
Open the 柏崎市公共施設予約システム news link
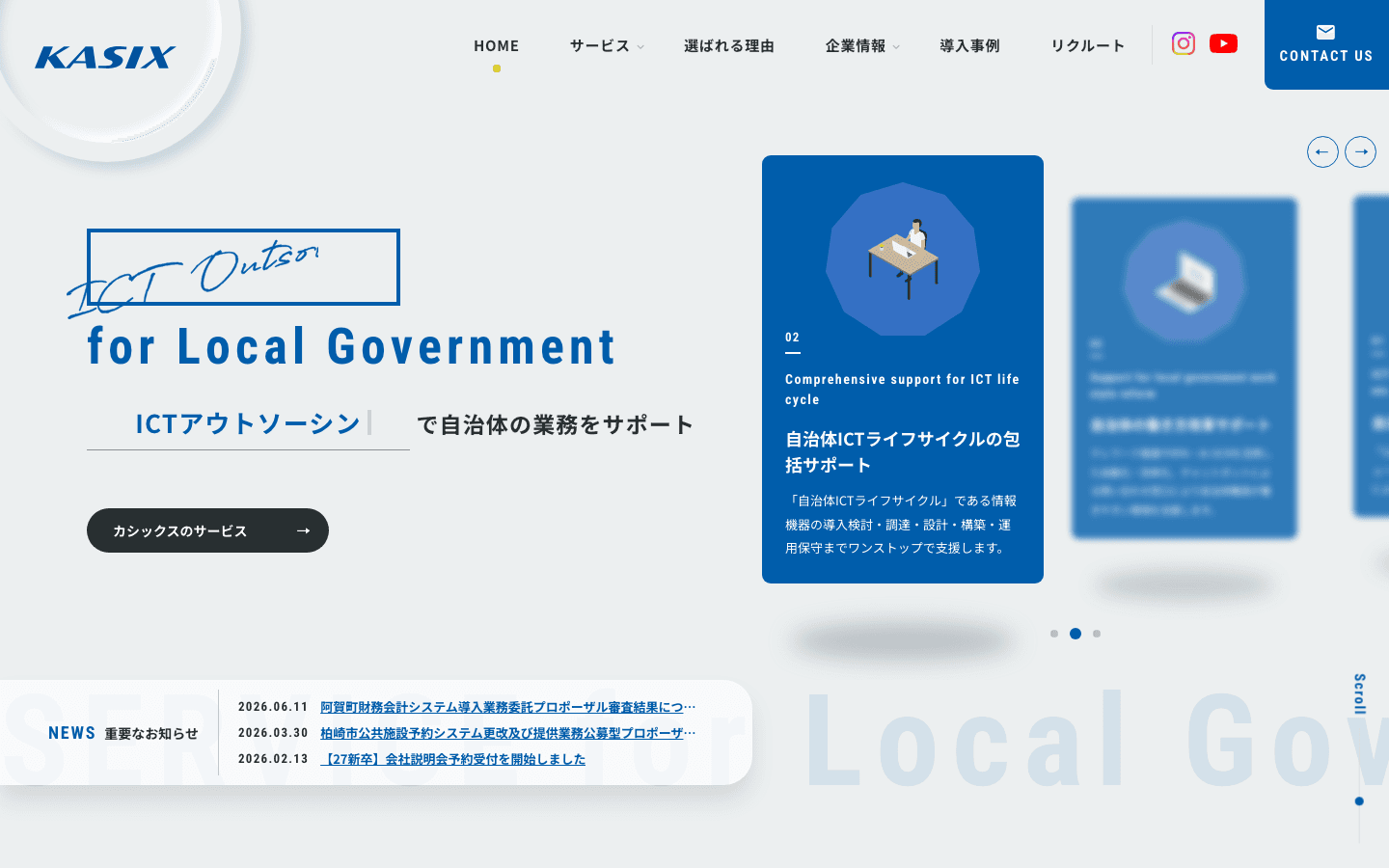[507, 733]
